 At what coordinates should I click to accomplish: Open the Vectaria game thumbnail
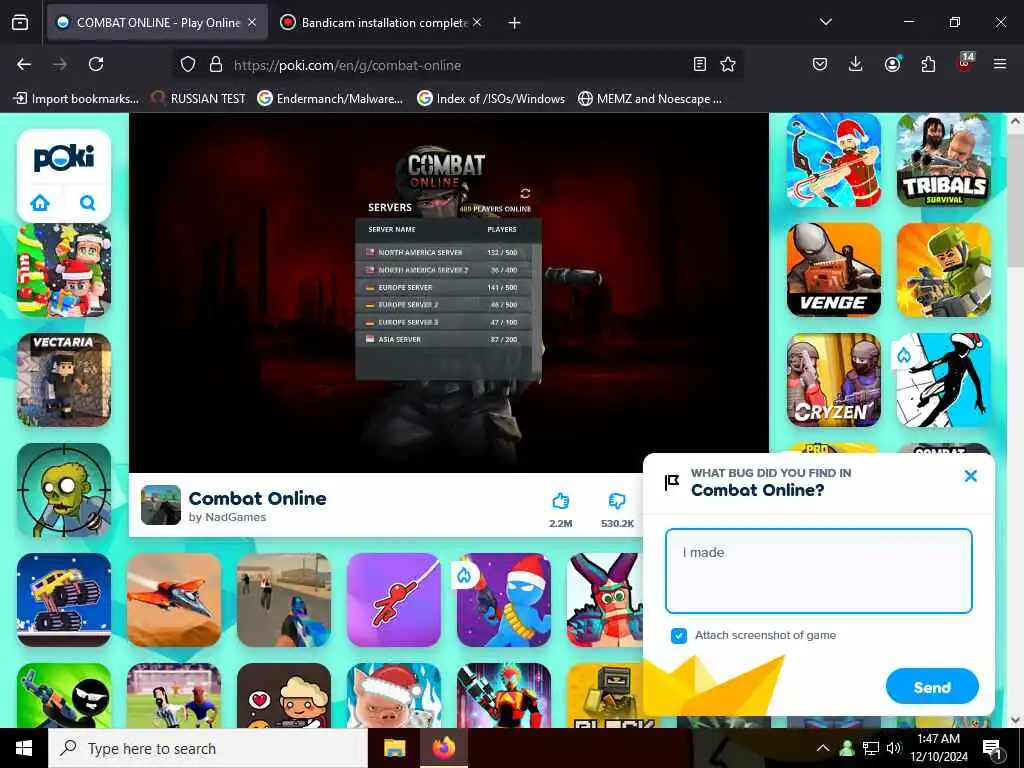(x=64, y=380)
